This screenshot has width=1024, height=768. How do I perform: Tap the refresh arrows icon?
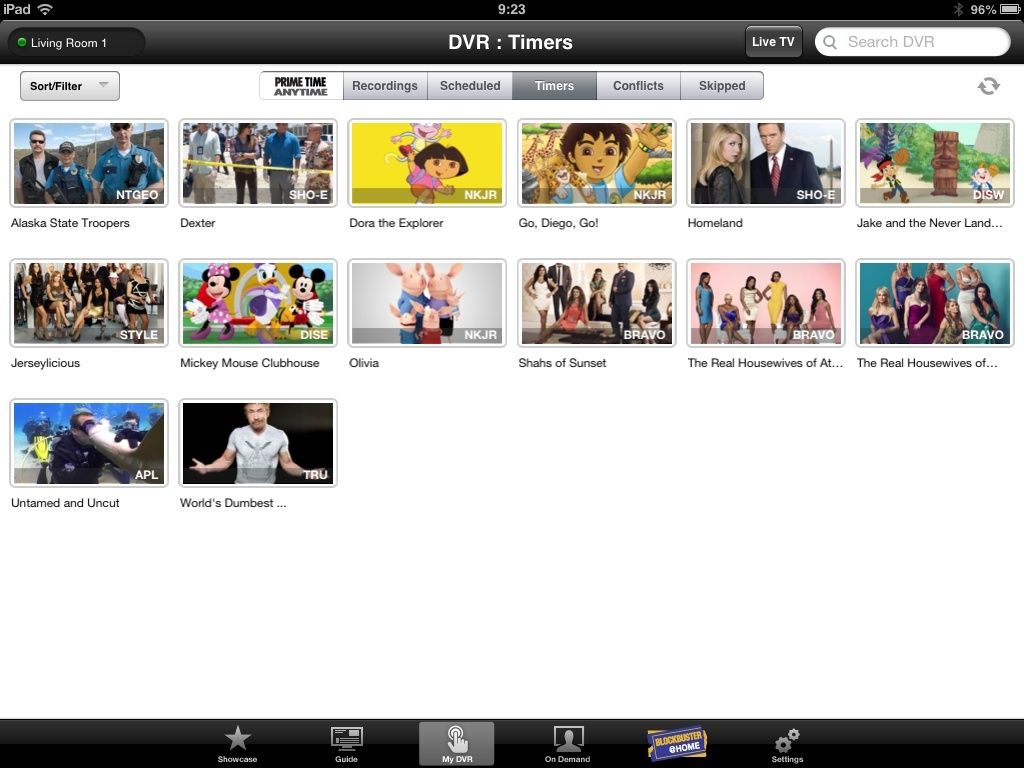coord(988,86)
